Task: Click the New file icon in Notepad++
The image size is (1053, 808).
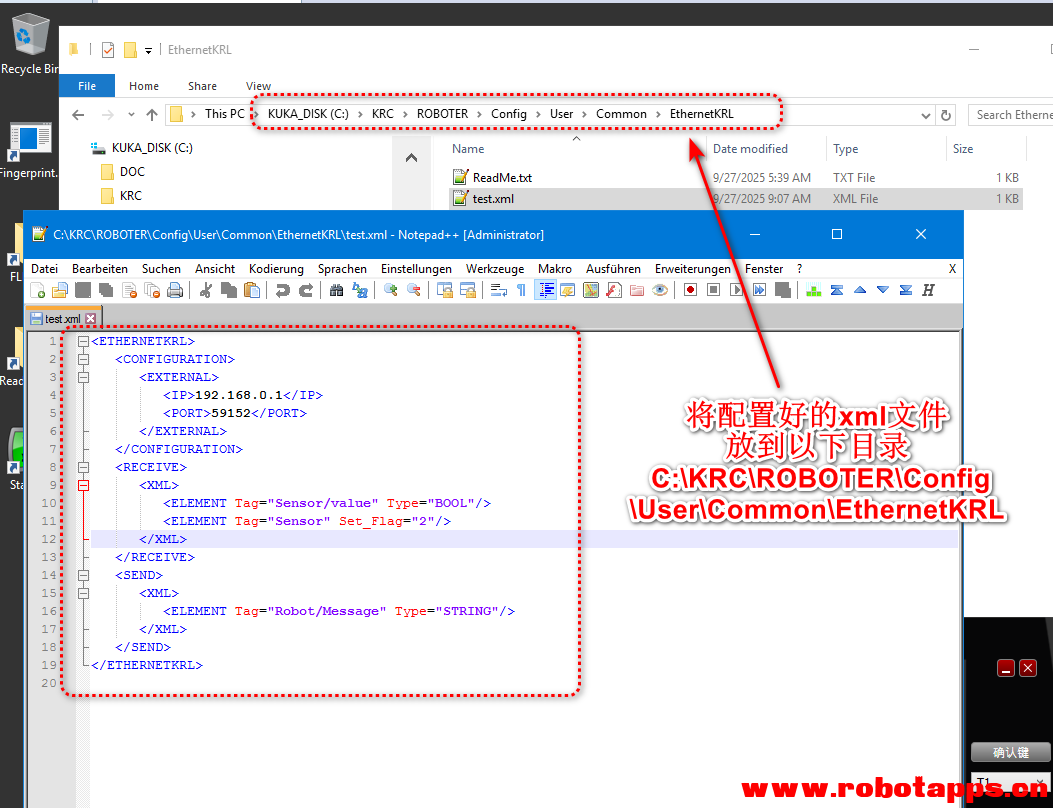Action: [38, 290]
